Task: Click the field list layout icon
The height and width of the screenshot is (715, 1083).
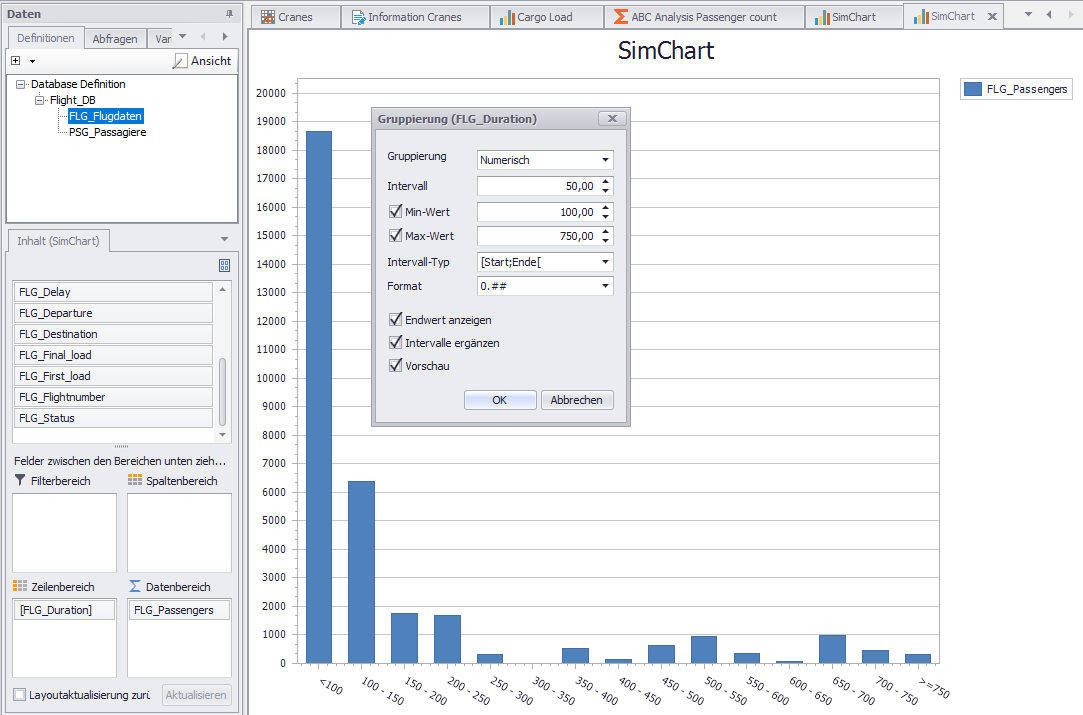Action: 224,265
